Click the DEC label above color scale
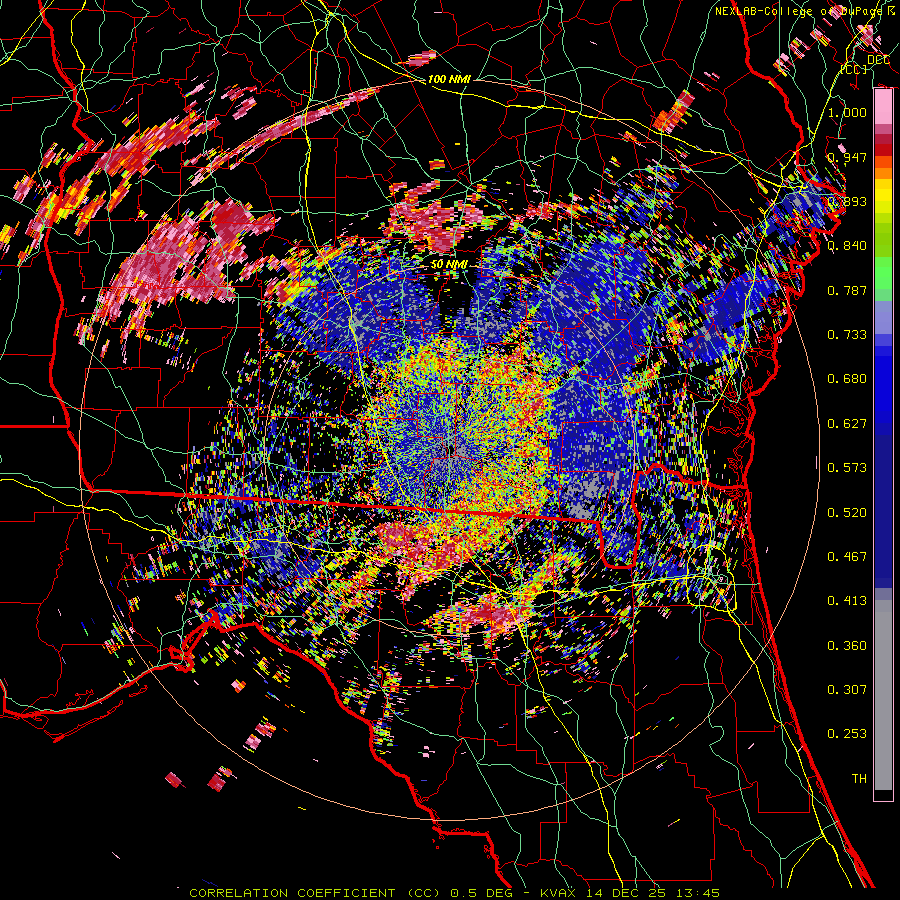Viewport: 900px width, 900px height. tap(878, 60)
